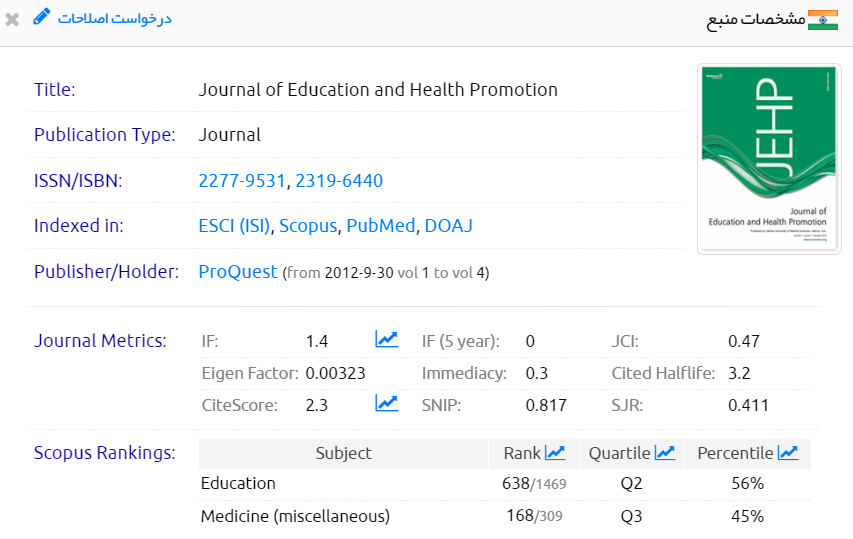Open the CiteScore trend chart icon

point(386,404)
